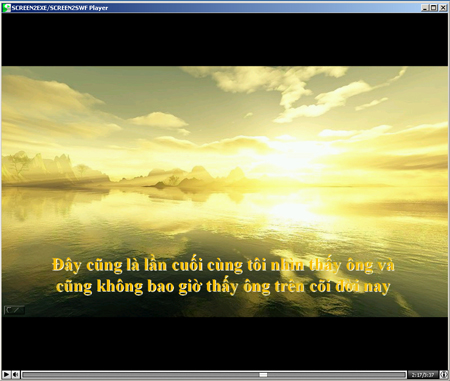Select the pointer arrow in slideshow overlay
The width and height of the screenshot is (450, 381).
click(9, 310)
